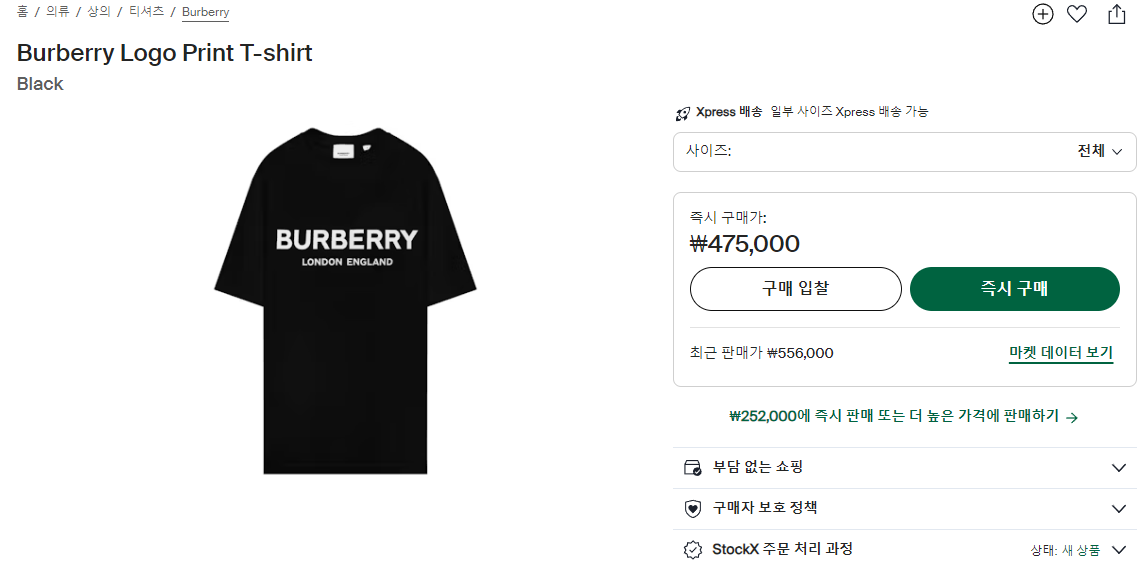Expand the 구매자 보호 정책 section
The width and height of the screenshot is (1143, 585).
(1119, 508)
